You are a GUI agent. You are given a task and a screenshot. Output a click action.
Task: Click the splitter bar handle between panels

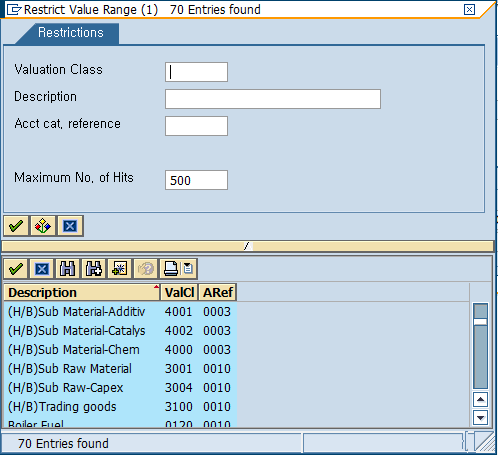(x=247, y=246)
